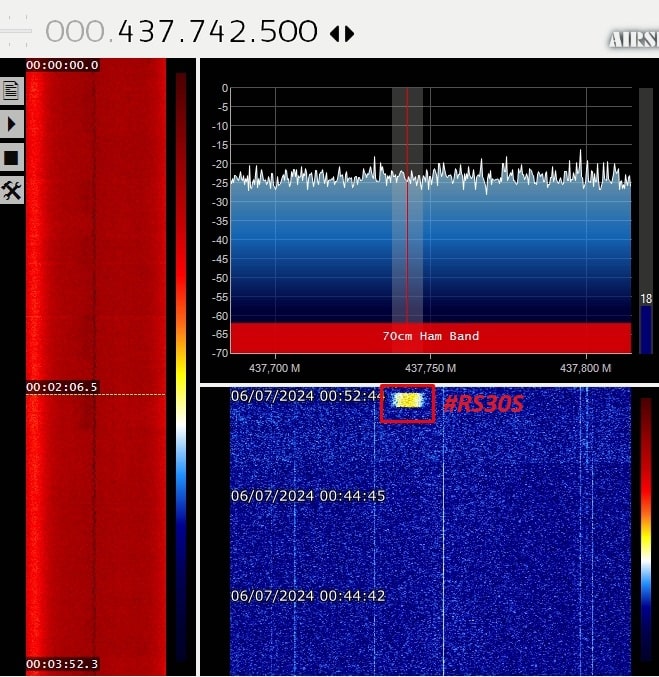Start playback with the play icon

click(11, 124)
